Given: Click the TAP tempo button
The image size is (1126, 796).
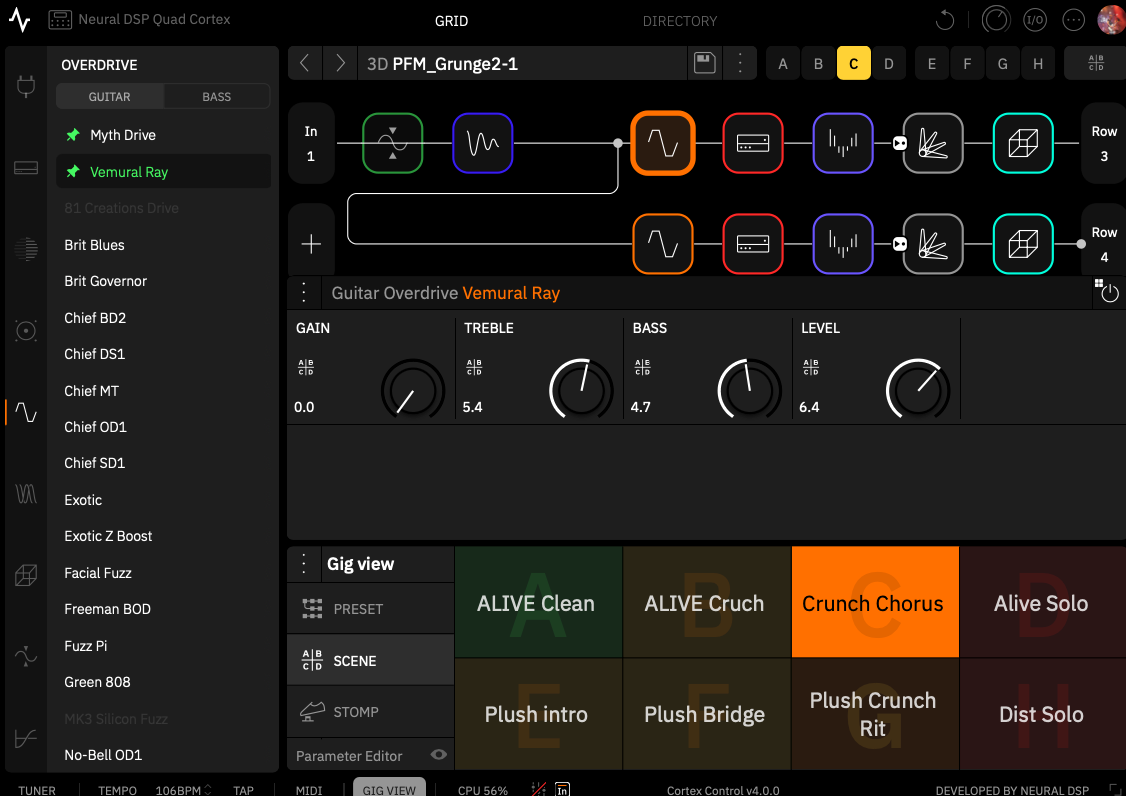Looking at the screenshot, I should (243, 790).
